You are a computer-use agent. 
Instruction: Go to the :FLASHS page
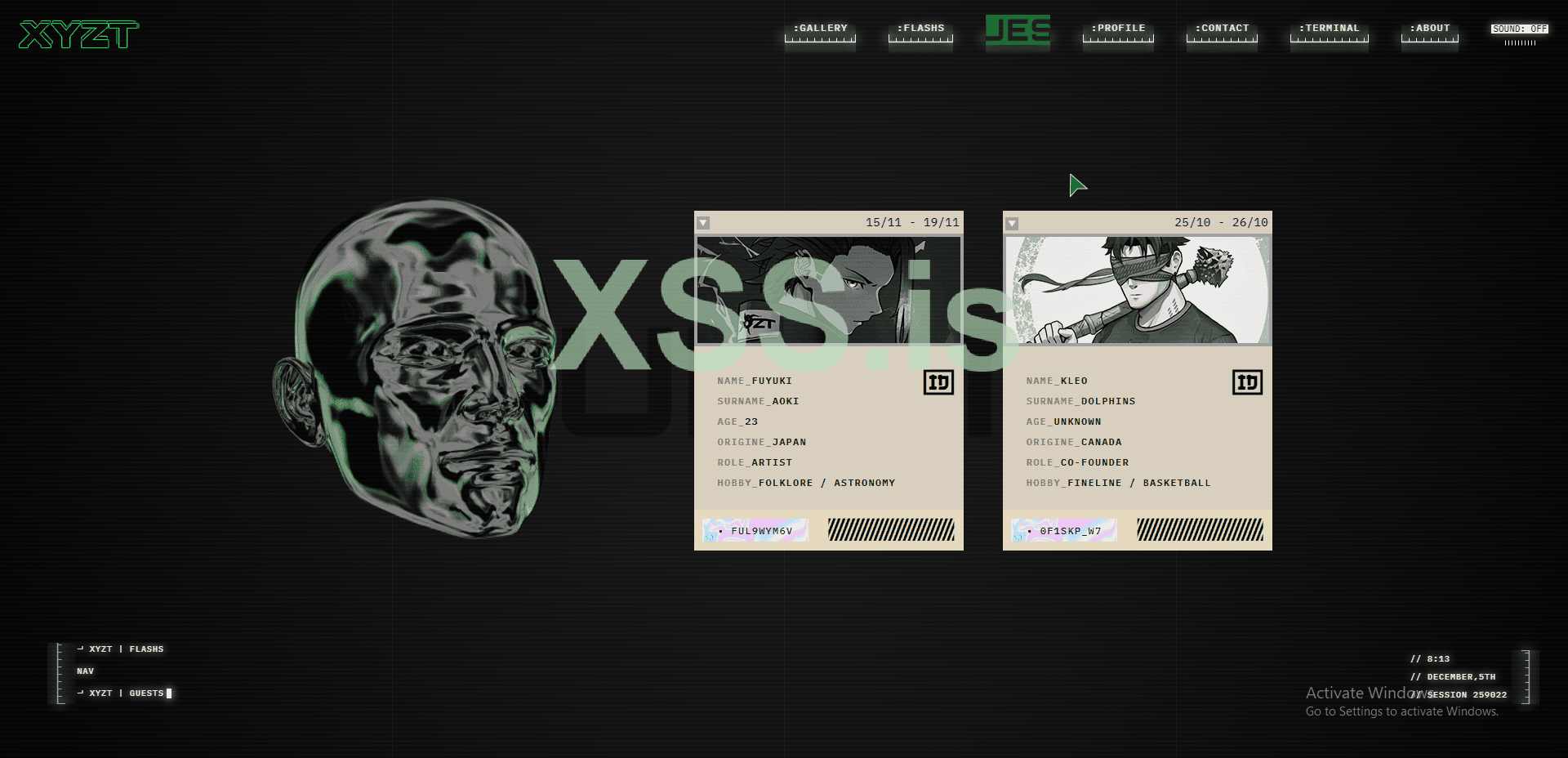920,31
